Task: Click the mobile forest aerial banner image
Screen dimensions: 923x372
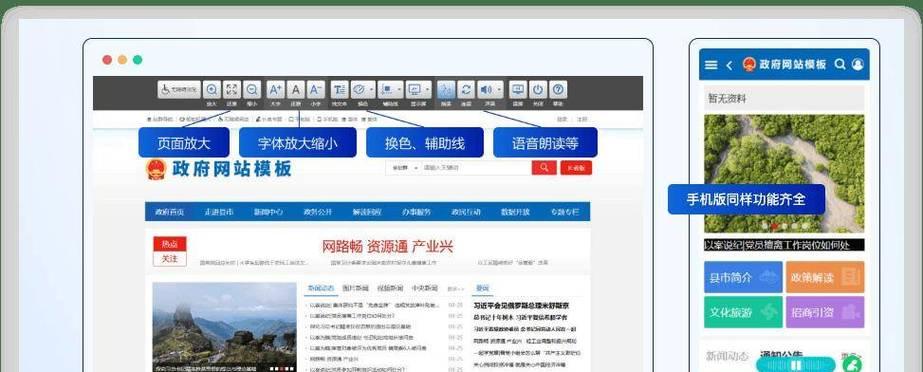Action: [784, 174]
